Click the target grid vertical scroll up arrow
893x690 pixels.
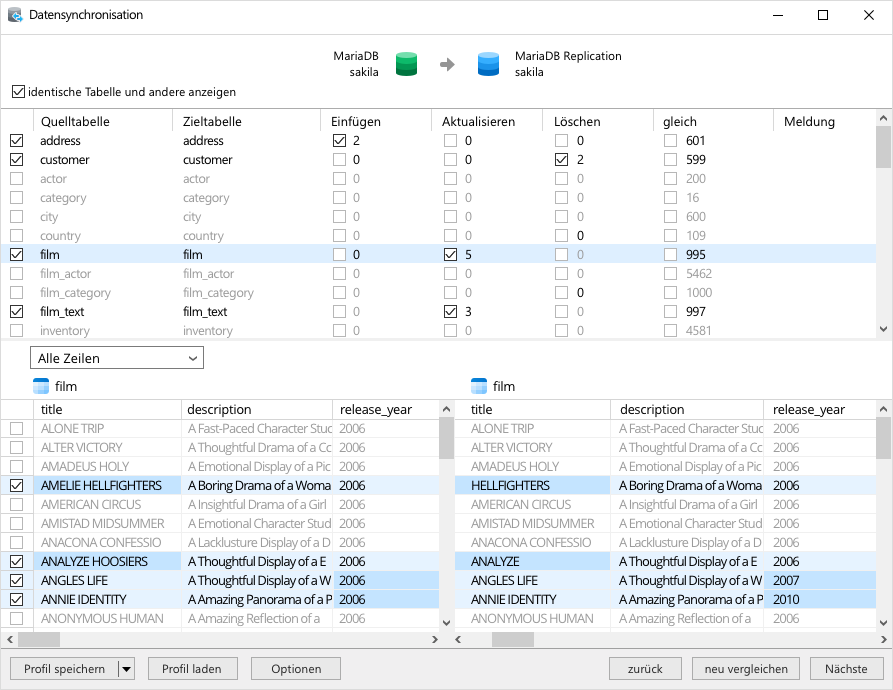coord(883,409)
